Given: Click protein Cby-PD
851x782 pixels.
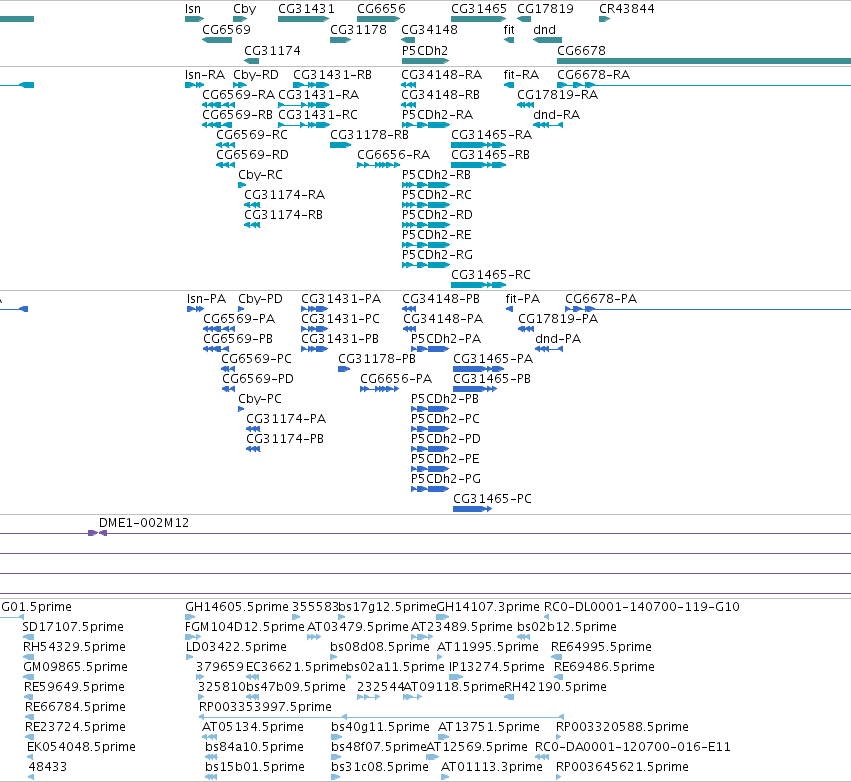Looking at the screenshot, I should [261, 299].
